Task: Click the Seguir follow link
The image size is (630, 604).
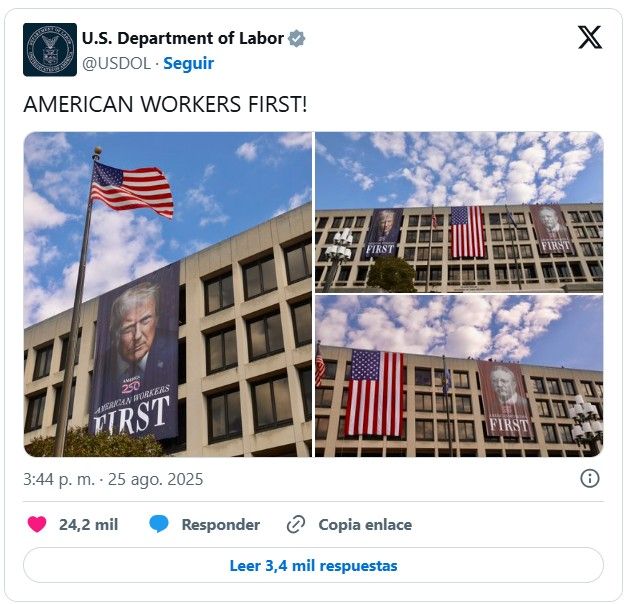Action: click(x=188, y=63)
